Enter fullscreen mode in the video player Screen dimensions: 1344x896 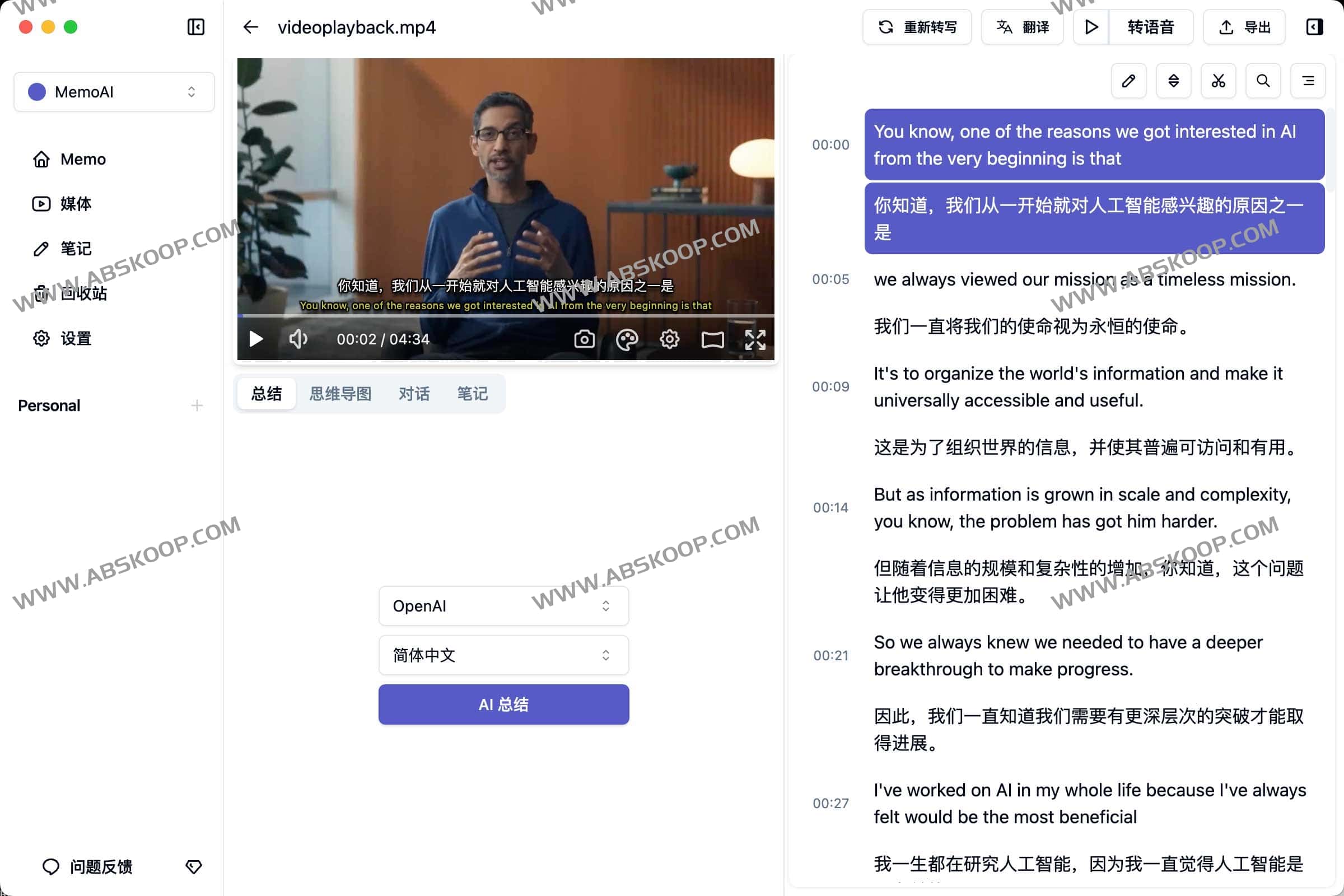pos(755,339)
